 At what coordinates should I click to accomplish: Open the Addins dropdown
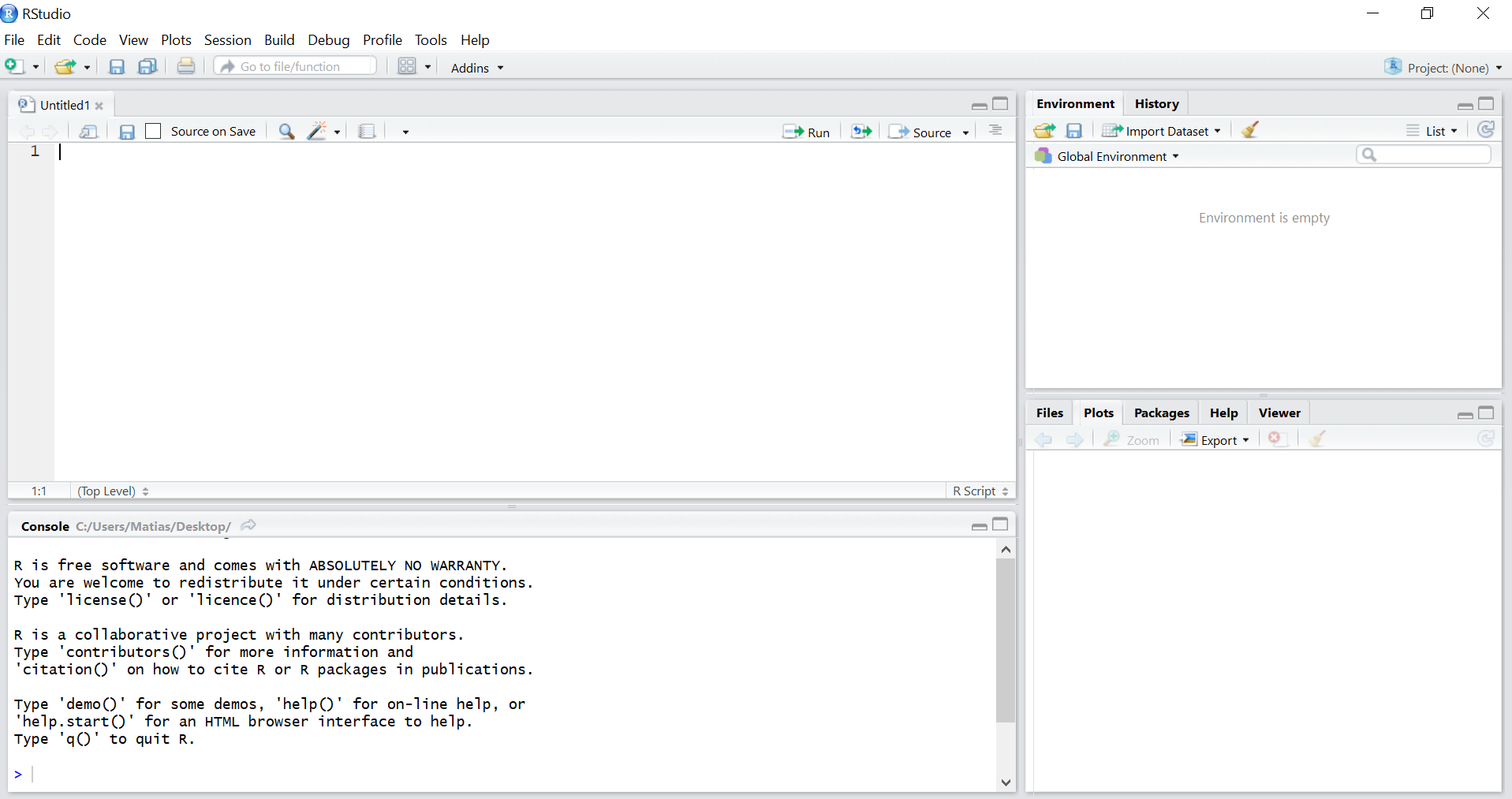[x=476, y=68]
